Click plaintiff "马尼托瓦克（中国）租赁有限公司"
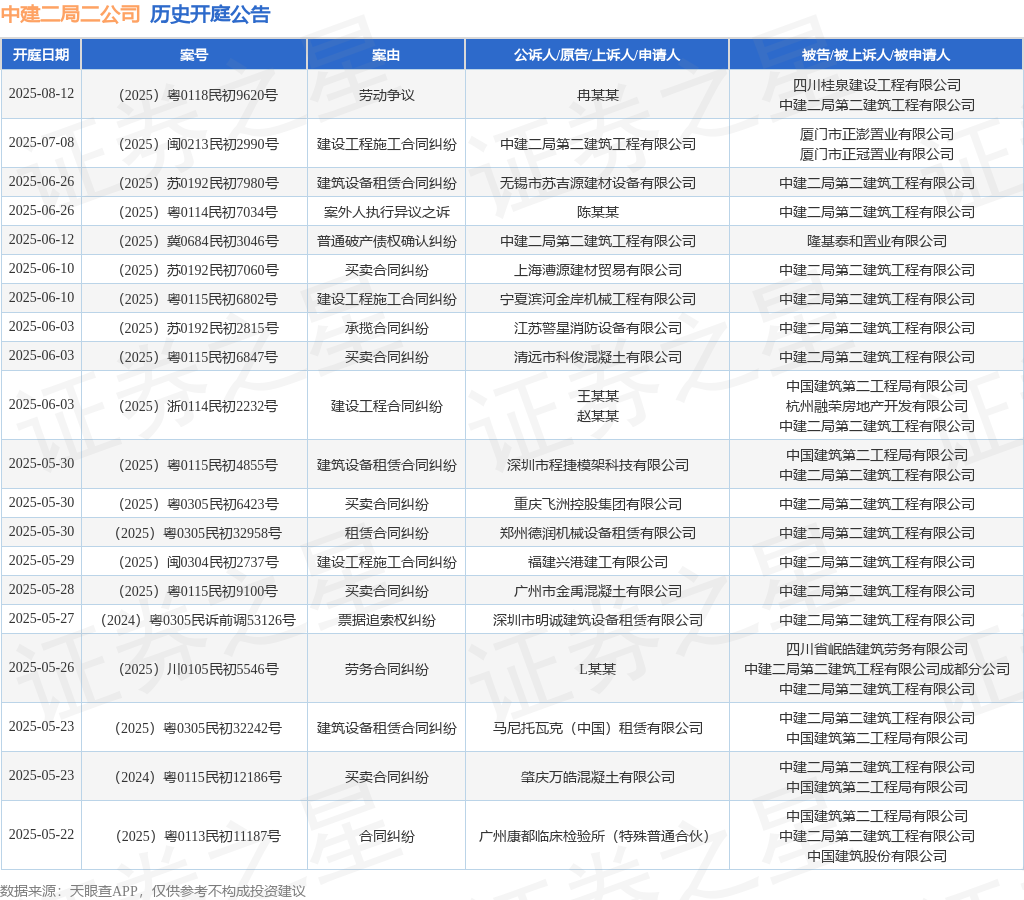Screen dimensions: 1024x900 tap(598, 729)
